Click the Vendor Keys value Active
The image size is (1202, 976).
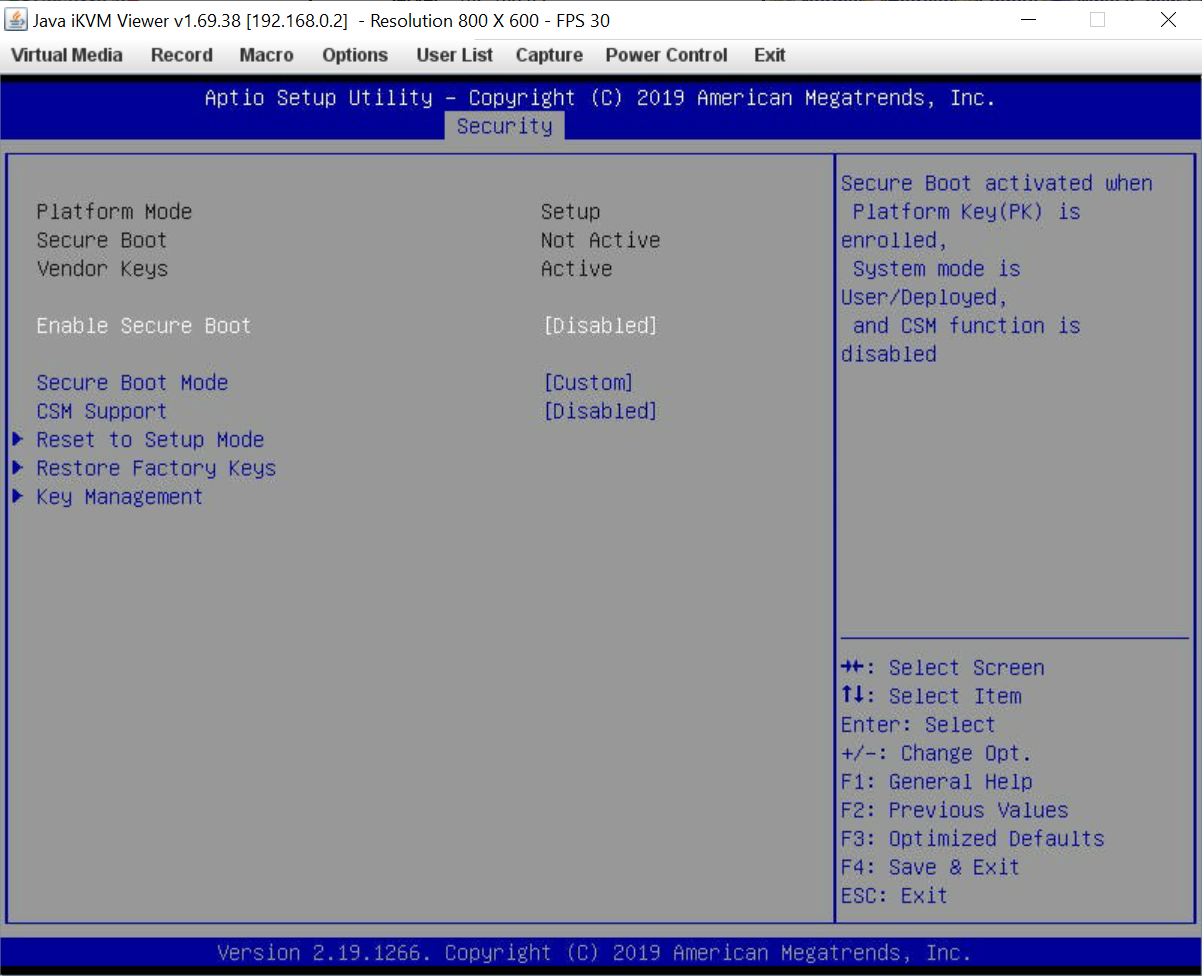576,269
